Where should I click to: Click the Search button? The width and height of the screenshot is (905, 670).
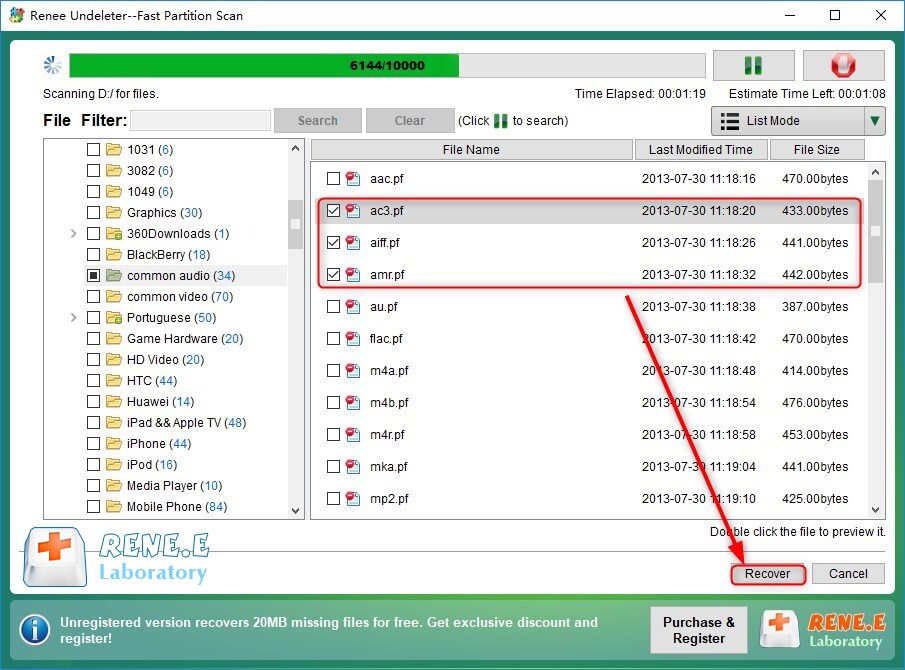(318, 121)
